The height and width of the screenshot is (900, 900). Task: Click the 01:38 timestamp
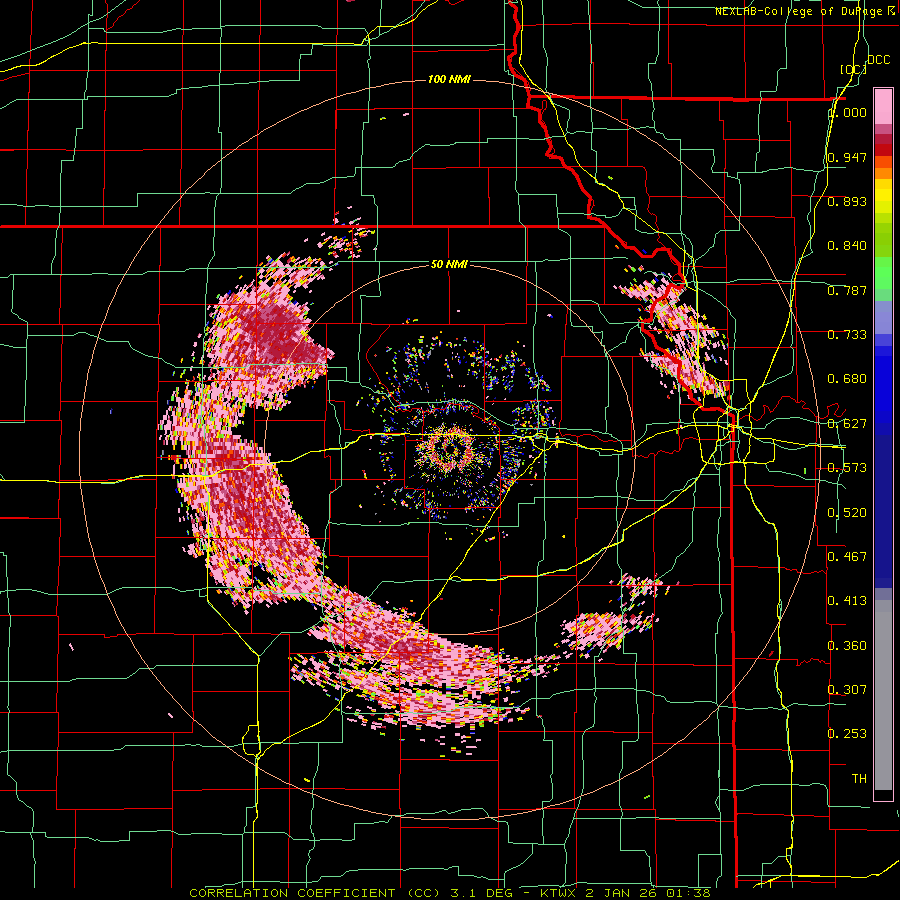coord(688,893)
